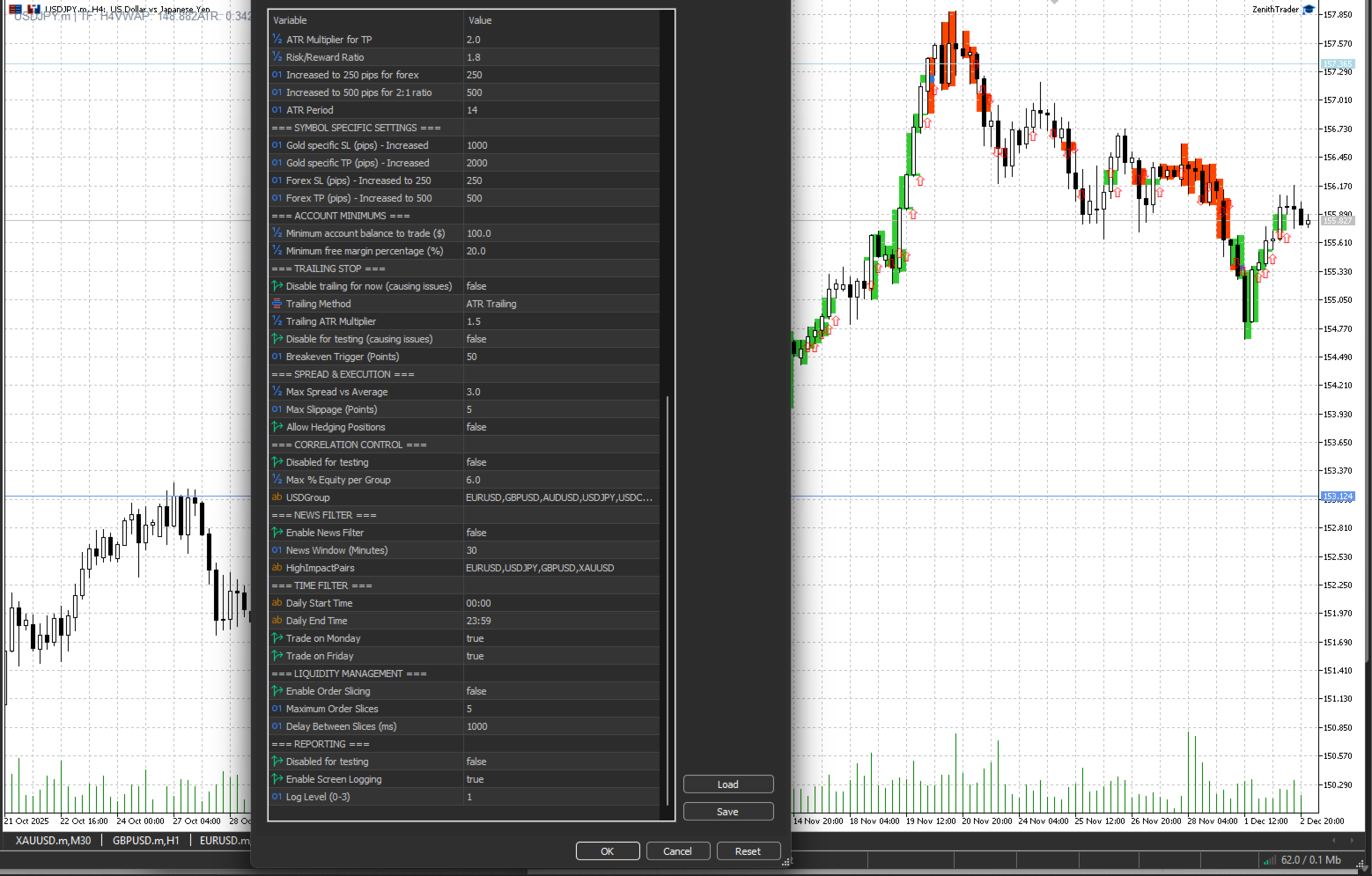The width and height of the screenshot is (1372, 876).
Task: Click the boolean arrow icon for Enable News Filter
Action: pyautogui.click(x=277, y=533)
